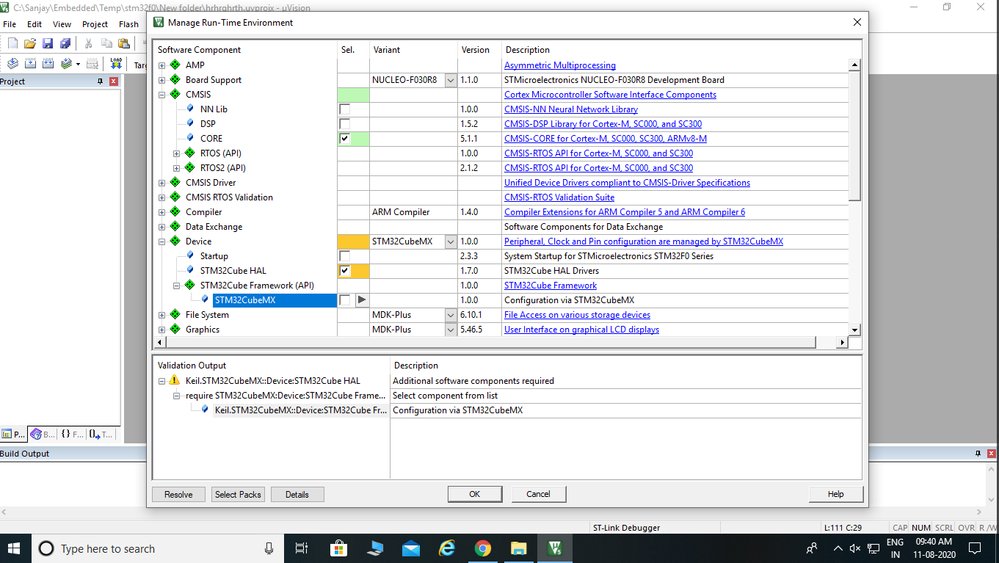Open Microsoft Store from taskbar

339,548
